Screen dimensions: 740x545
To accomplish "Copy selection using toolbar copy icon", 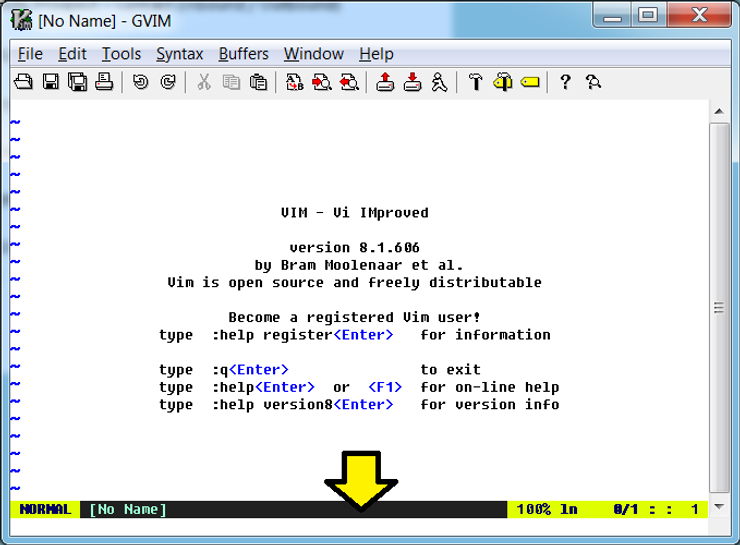I will pos(231,82).
